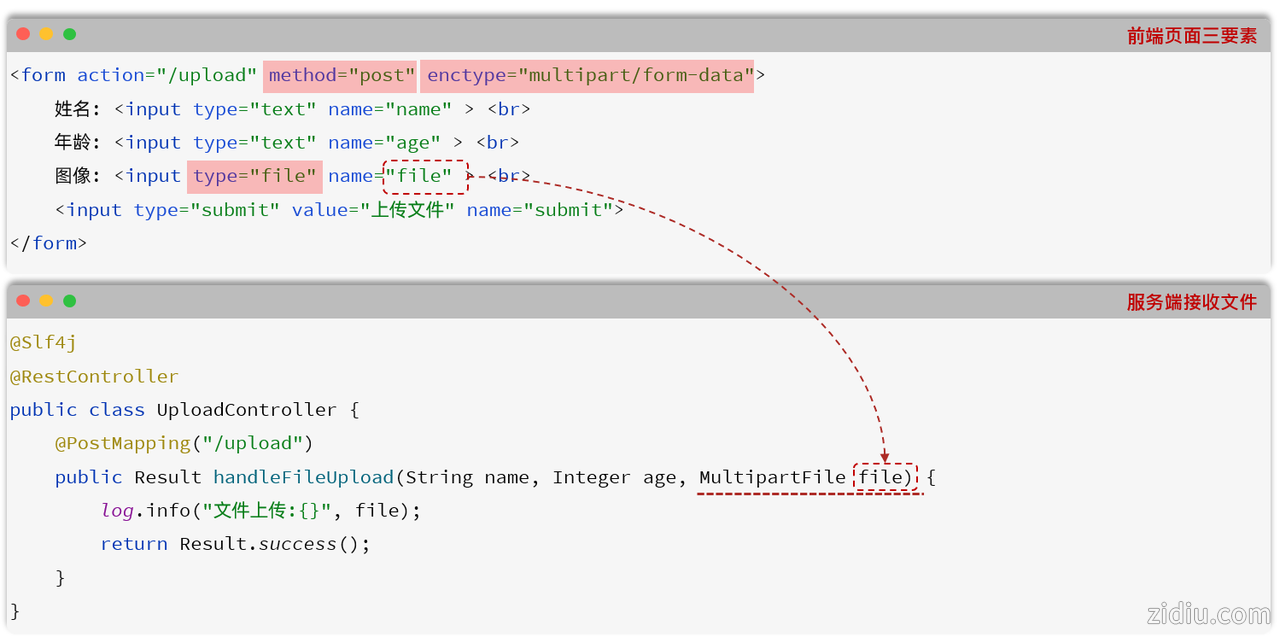This screenshot has width=1280, height=637.
Task: Click the highlighted type="file" attribute
Action: [x=255, y=177]
